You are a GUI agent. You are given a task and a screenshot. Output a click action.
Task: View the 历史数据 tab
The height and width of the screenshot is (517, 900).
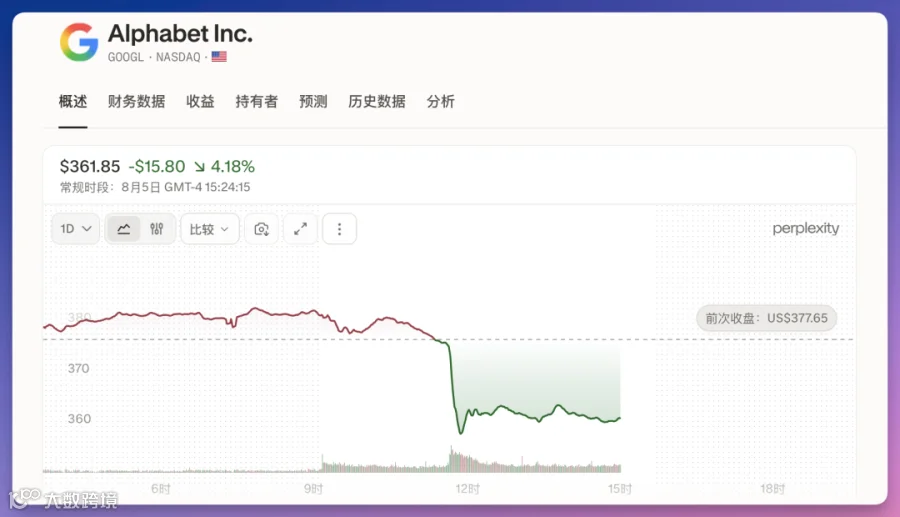tap(377, 102)
